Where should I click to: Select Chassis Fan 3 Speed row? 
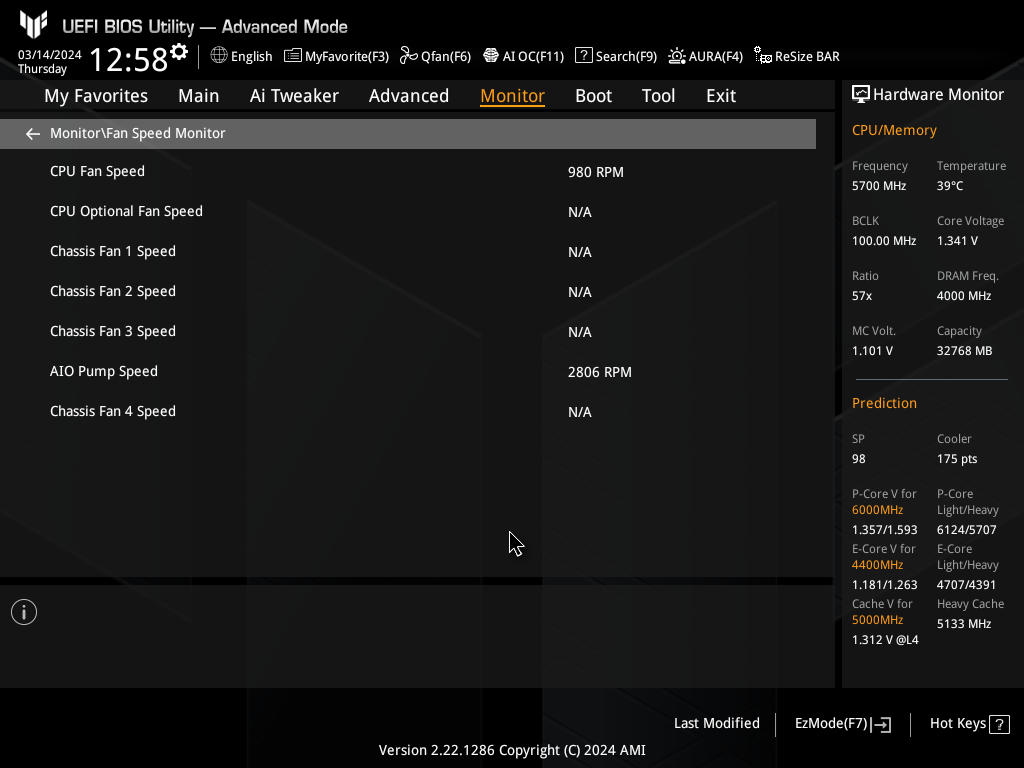(408, 332)
